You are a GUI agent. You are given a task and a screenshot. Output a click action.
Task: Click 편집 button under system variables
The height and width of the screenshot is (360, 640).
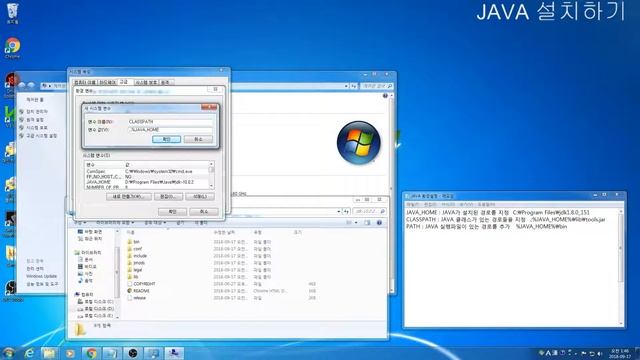pyautogui.click(x=168, y=197)
